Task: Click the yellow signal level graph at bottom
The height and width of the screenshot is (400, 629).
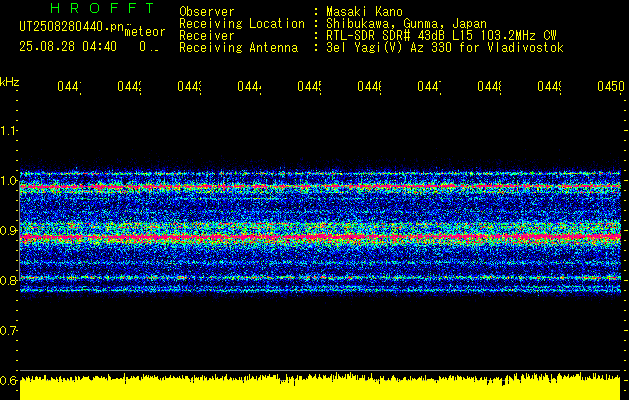Action: 320,387
